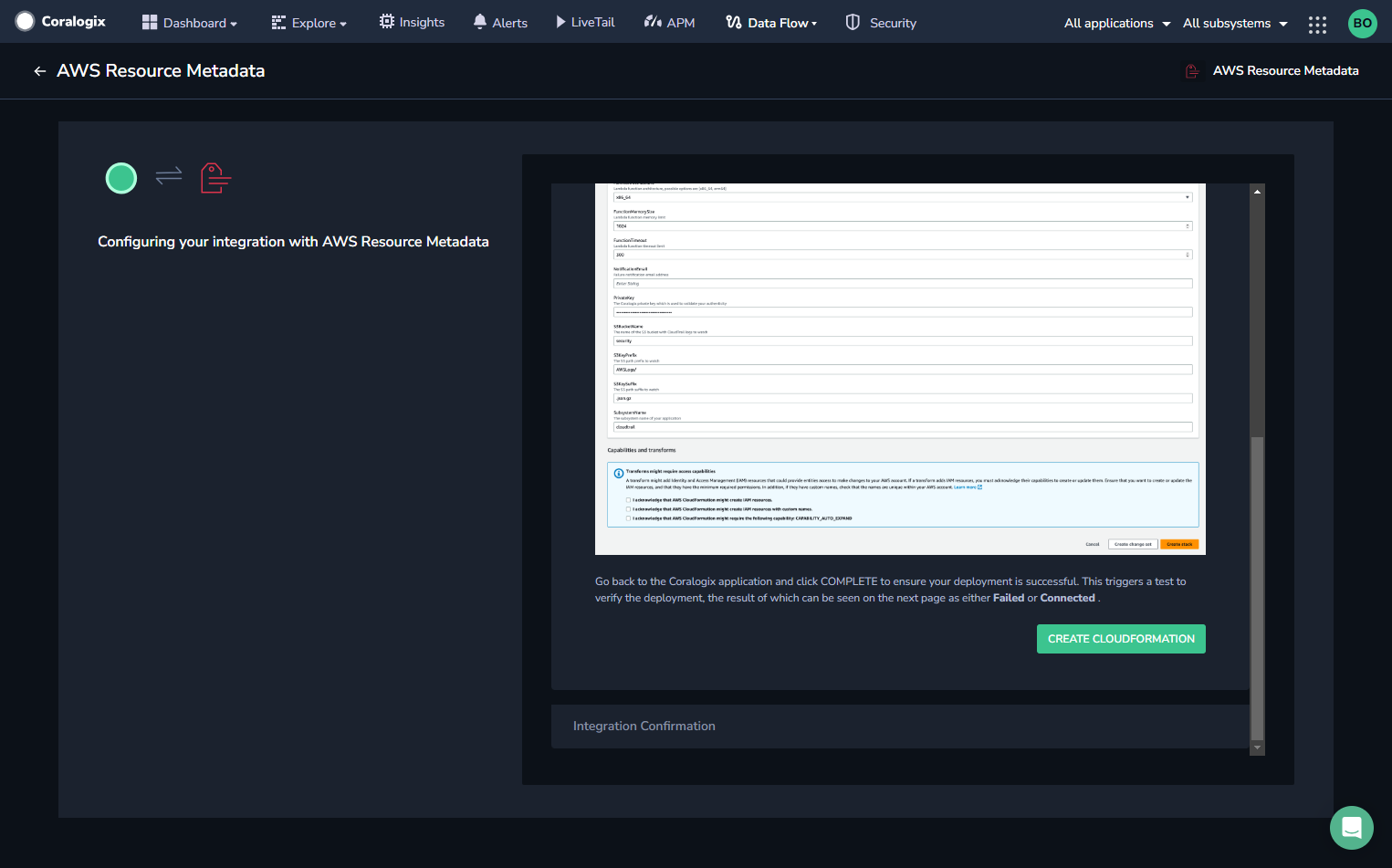Expand the Integration Confirmation section
Screen dimensions: 1392x868
(900, 727)
